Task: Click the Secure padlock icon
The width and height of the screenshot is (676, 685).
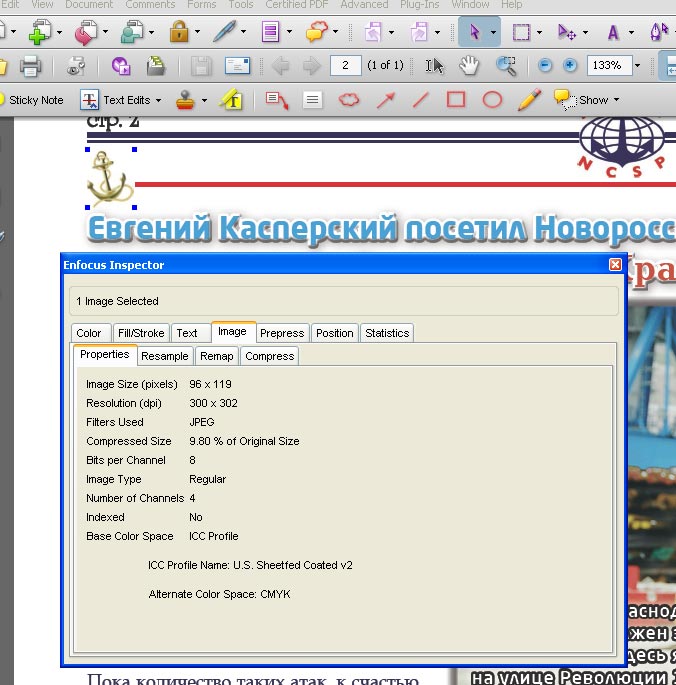Action: click(x=179, y=31)
